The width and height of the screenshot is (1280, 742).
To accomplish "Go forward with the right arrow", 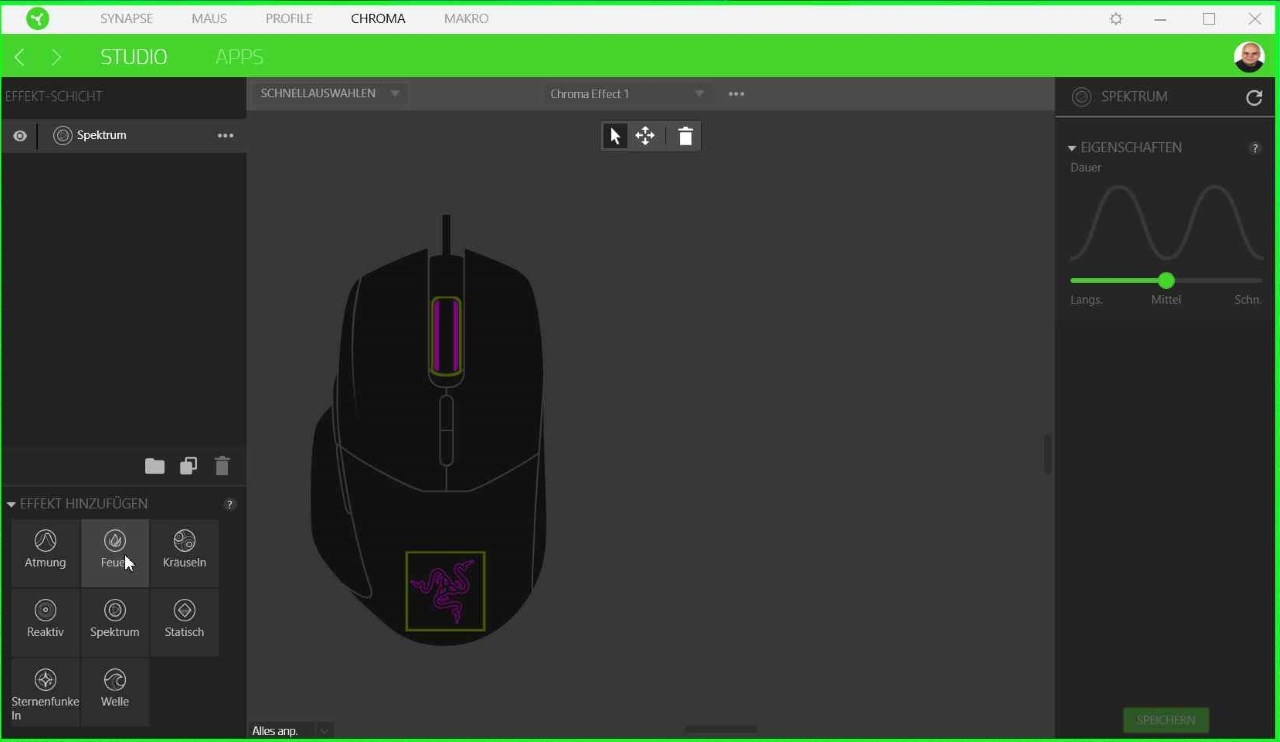I will click(x=56, y=57).
